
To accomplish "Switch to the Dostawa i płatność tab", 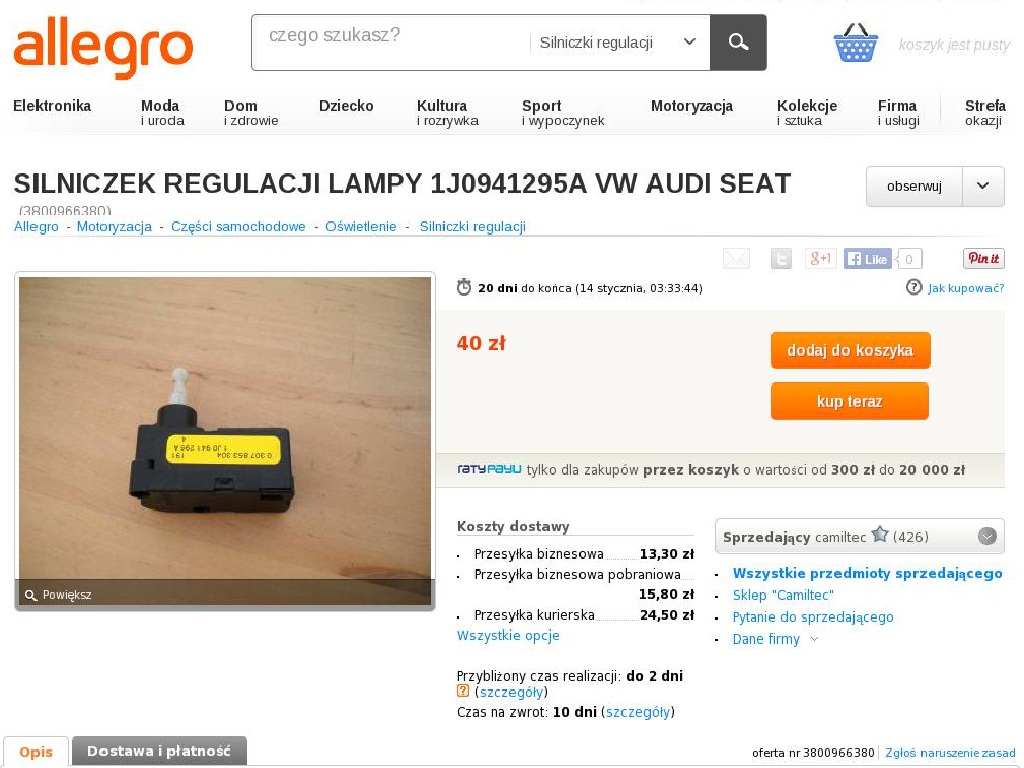I will pos(159,751).
